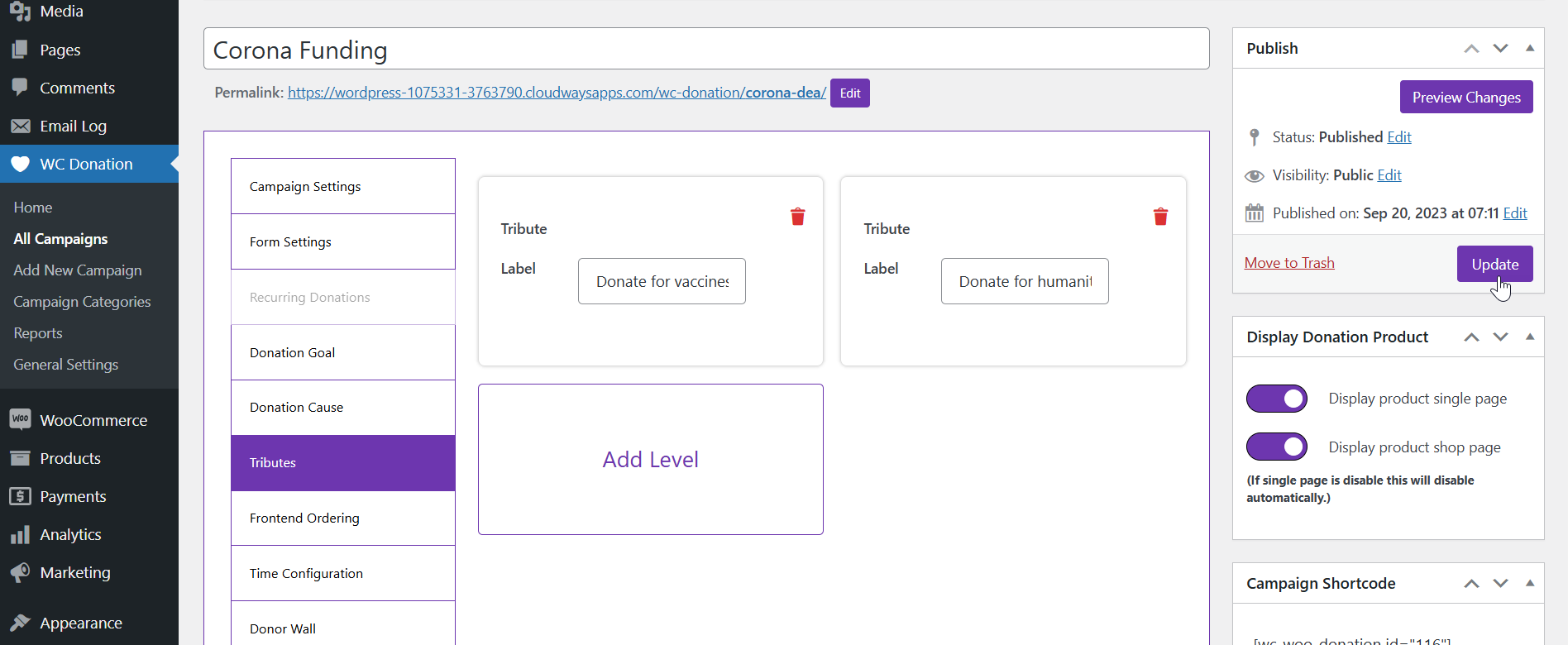1568x645 pixels.
Task: Click the Preview Changes button
Action: pyautogui.click(x=1466, y=97)
